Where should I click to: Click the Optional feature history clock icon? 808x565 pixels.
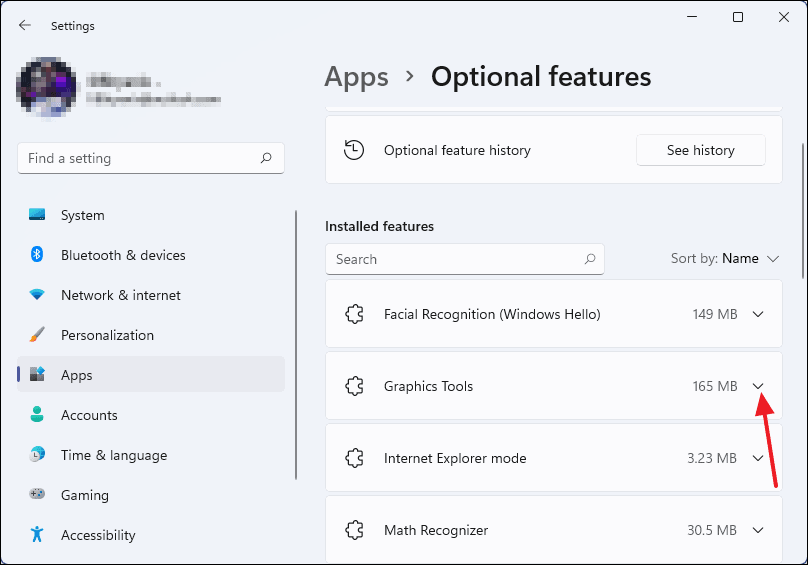354,150
